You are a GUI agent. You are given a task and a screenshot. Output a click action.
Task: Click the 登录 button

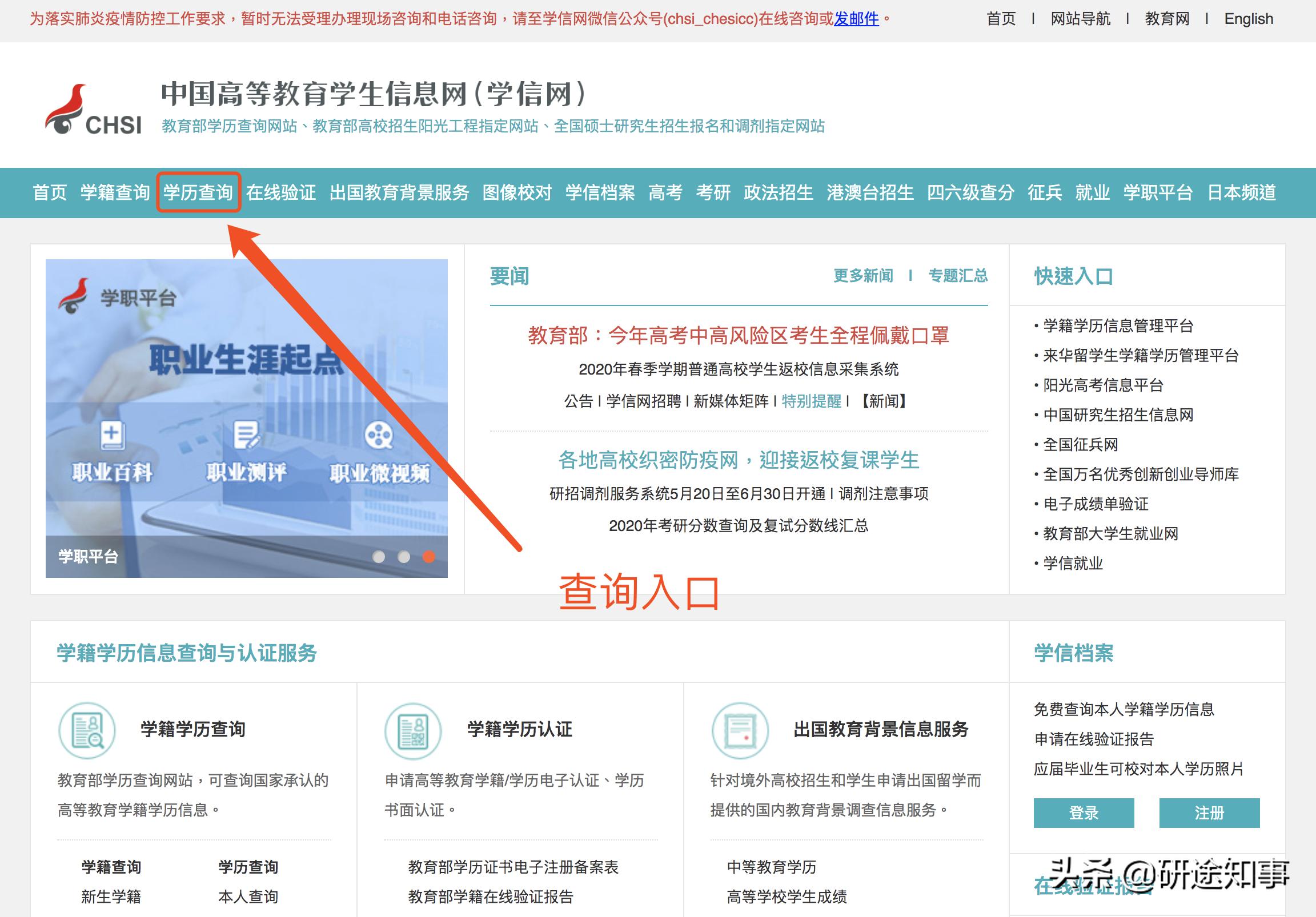(x=1084, y=812)
